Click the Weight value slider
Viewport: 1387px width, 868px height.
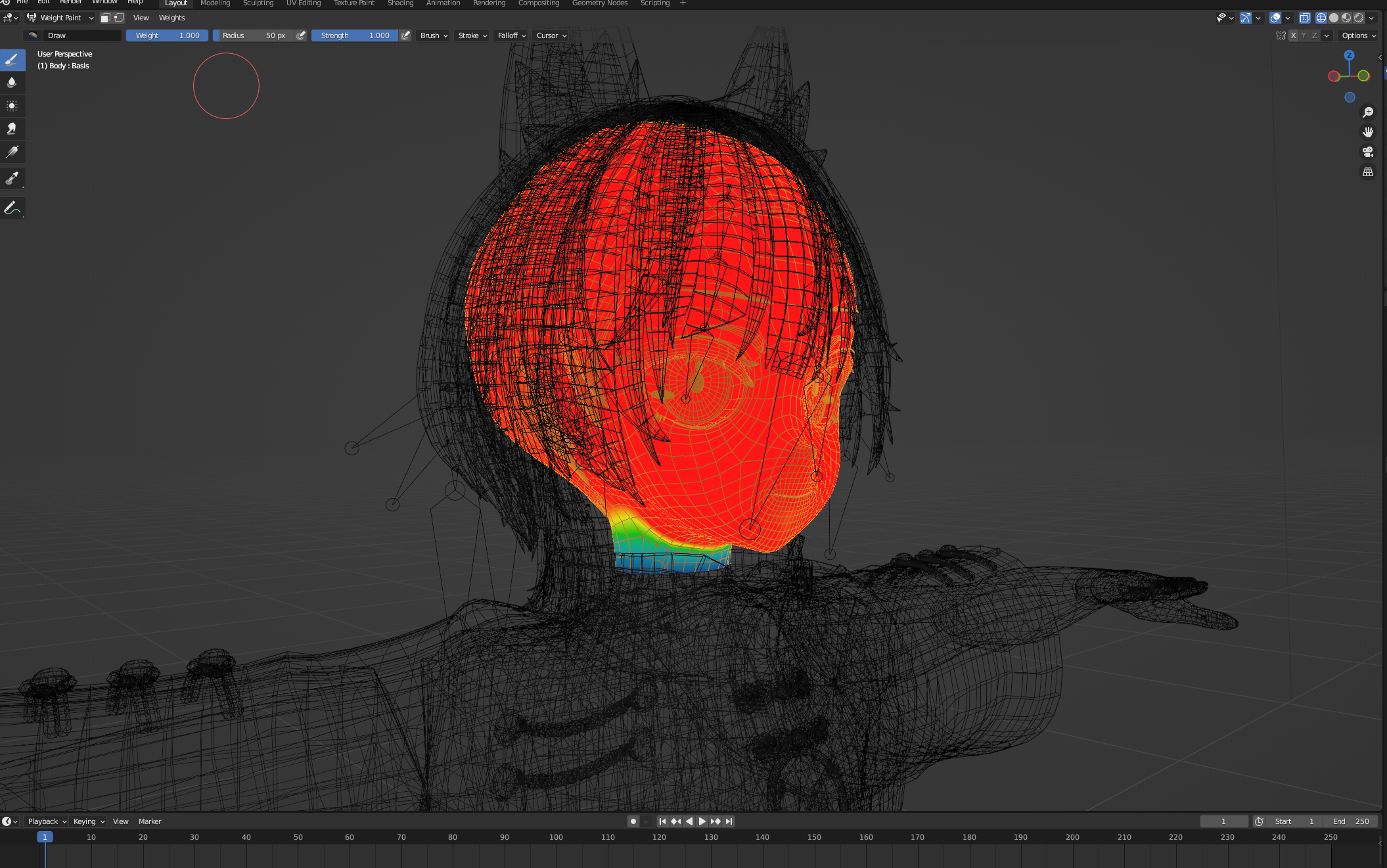(x=167, y=35)
